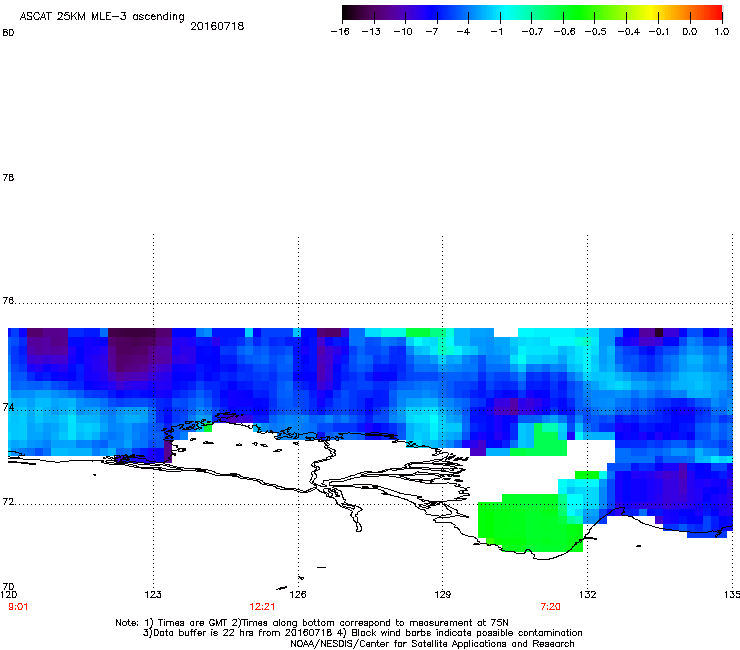Select the -0.4 color scale value

pos(629,32)
